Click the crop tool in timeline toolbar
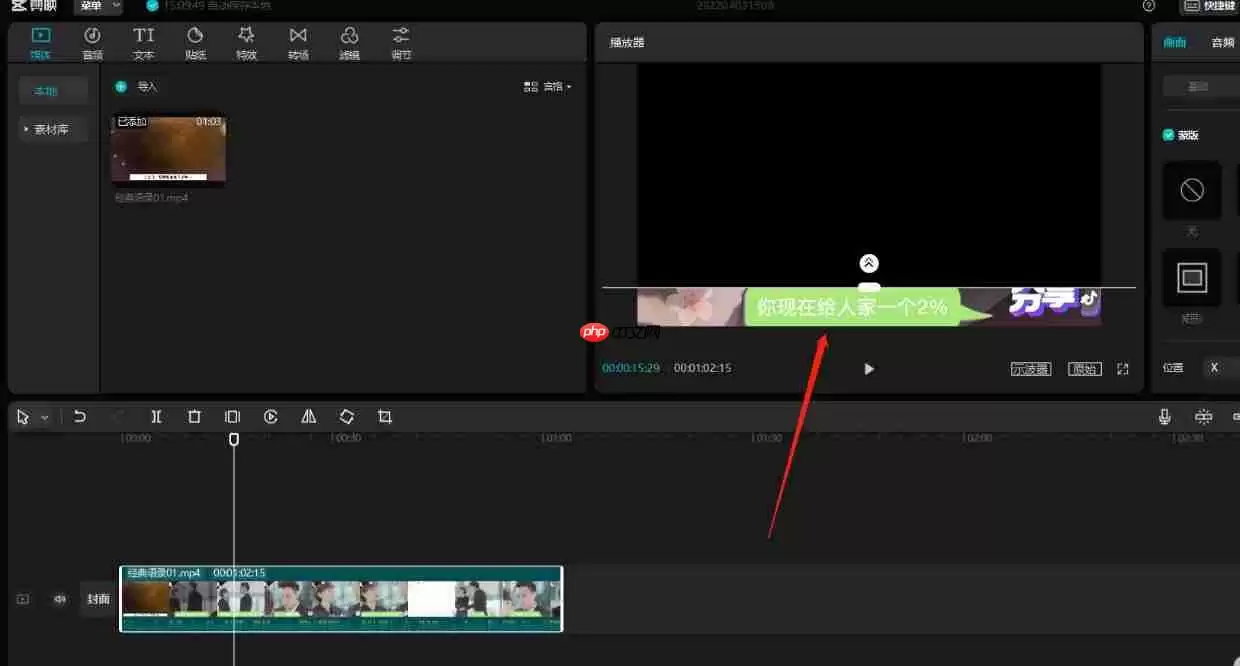The image size is (1240, 666). 385,416
